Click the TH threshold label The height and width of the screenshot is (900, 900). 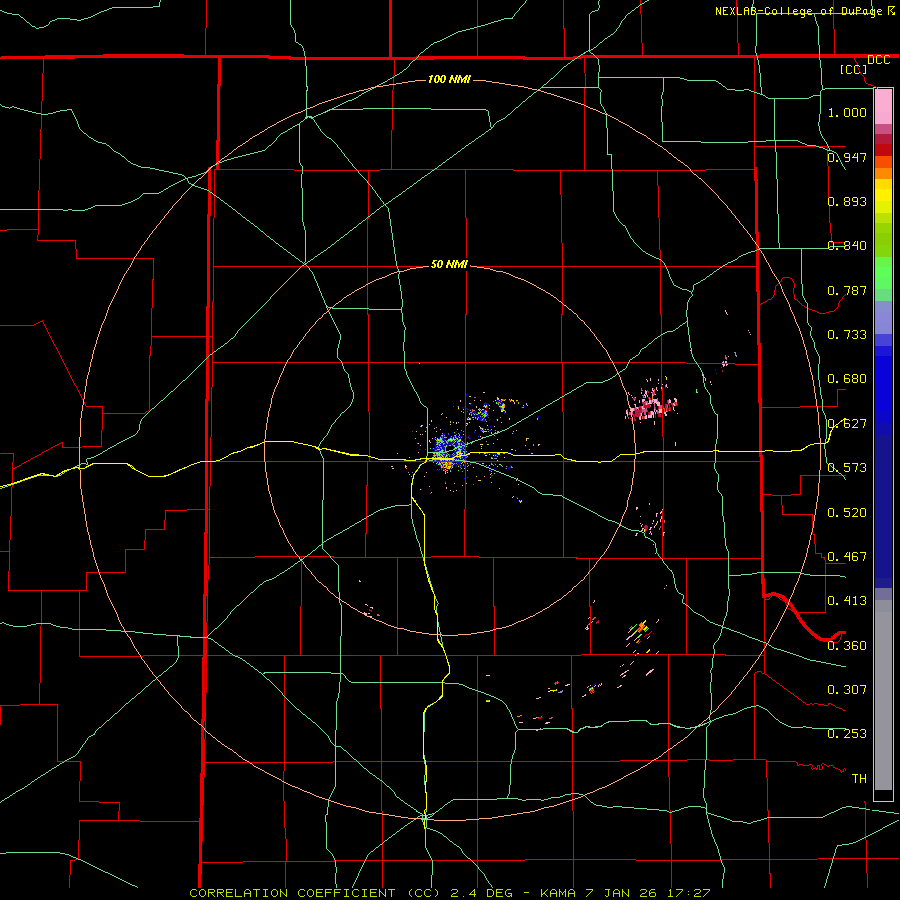(x=859, y=778)
